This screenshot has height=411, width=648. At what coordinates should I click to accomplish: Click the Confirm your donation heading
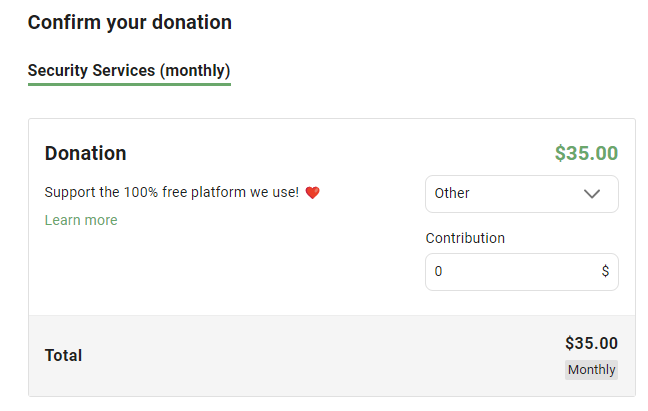[x=129, y=22]
